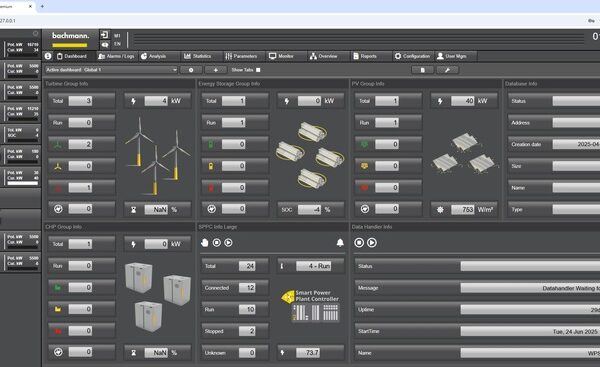Click the SPPC stop button icon
The height and width of the screenshot is (367, 600).
click(217, 243)
